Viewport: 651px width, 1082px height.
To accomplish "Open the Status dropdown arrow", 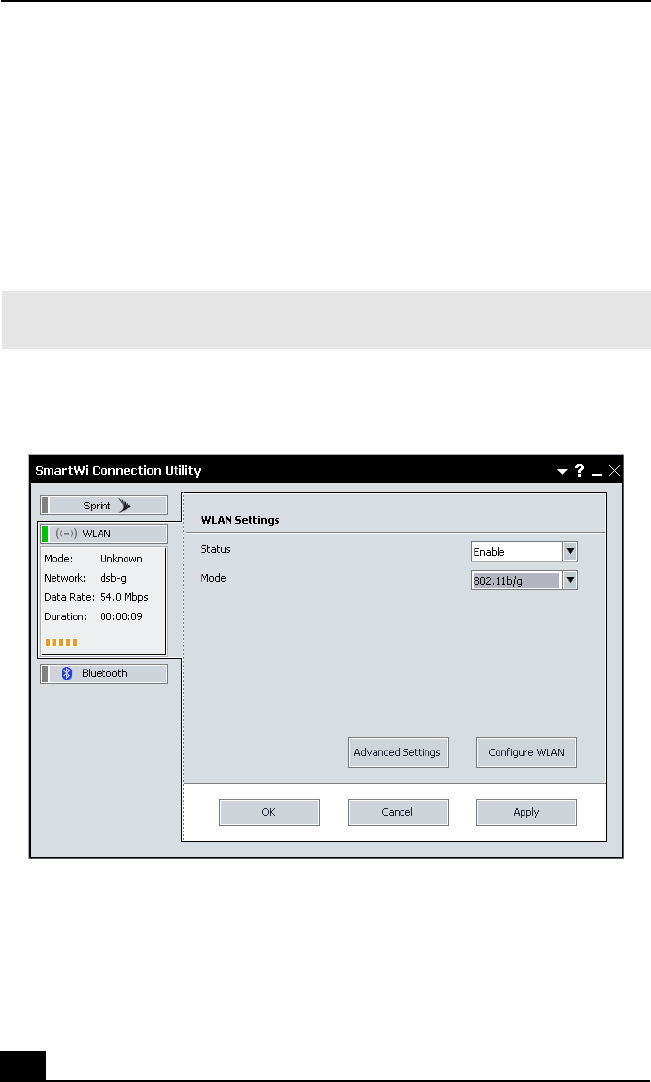I will (x=570, y=551).
